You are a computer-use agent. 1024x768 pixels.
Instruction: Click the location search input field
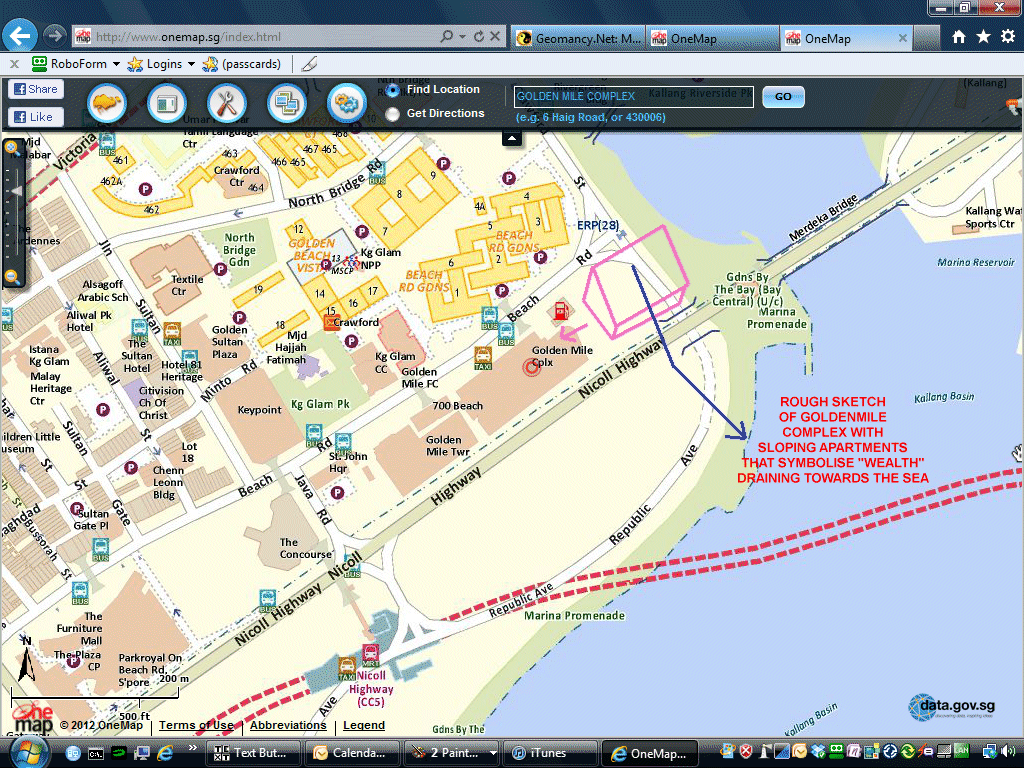[x=633, y=97]
